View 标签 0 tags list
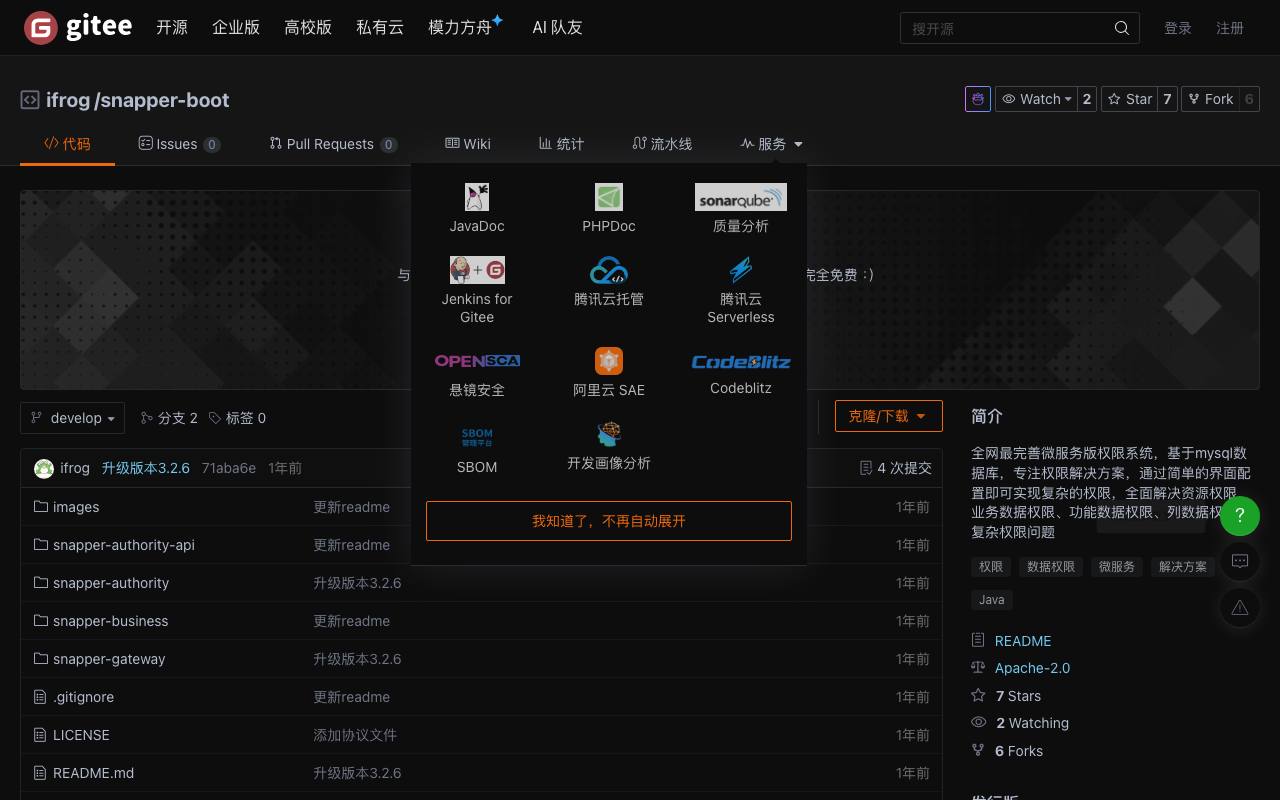This screenshot has width=1280, height=800. 237,418
